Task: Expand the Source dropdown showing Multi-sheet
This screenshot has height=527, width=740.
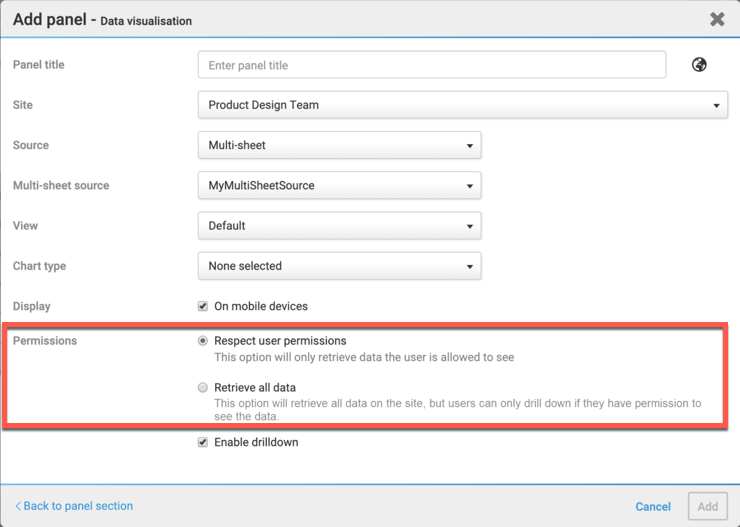Action: (x=339, y=145)
